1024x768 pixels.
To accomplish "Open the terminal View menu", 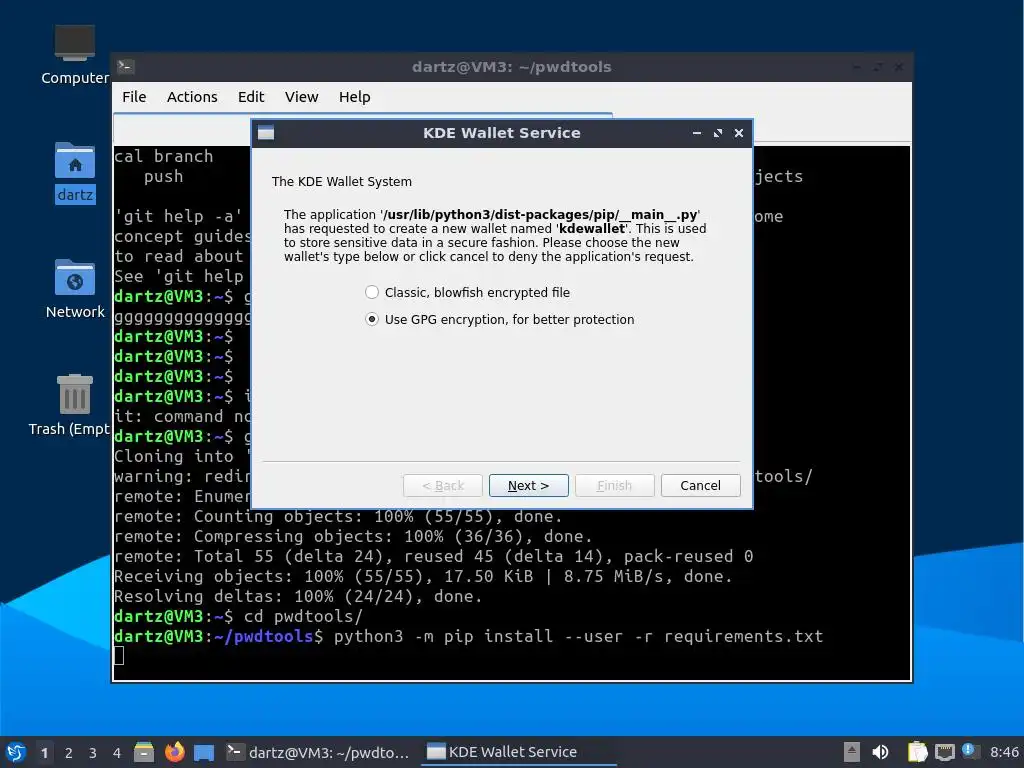I will pyautogui.click(x=301, y=97).
